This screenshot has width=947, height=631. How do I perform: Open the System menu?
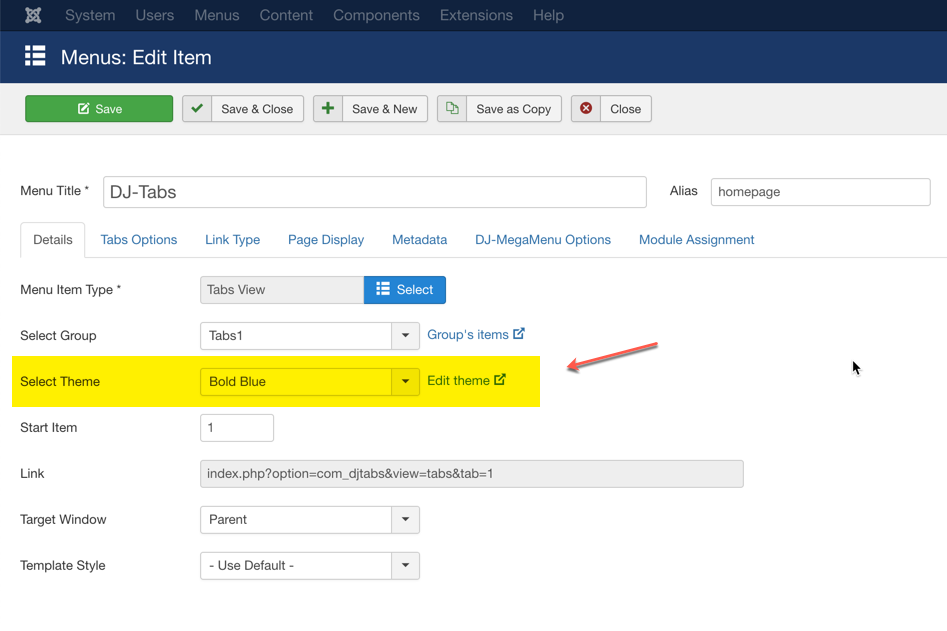coord(90,15)
